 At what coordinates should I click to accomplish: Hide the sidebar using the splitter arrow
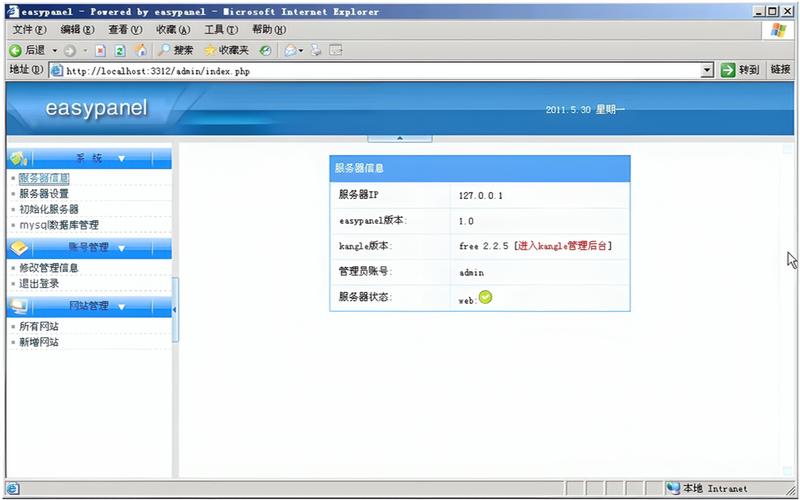pos(175,310)
